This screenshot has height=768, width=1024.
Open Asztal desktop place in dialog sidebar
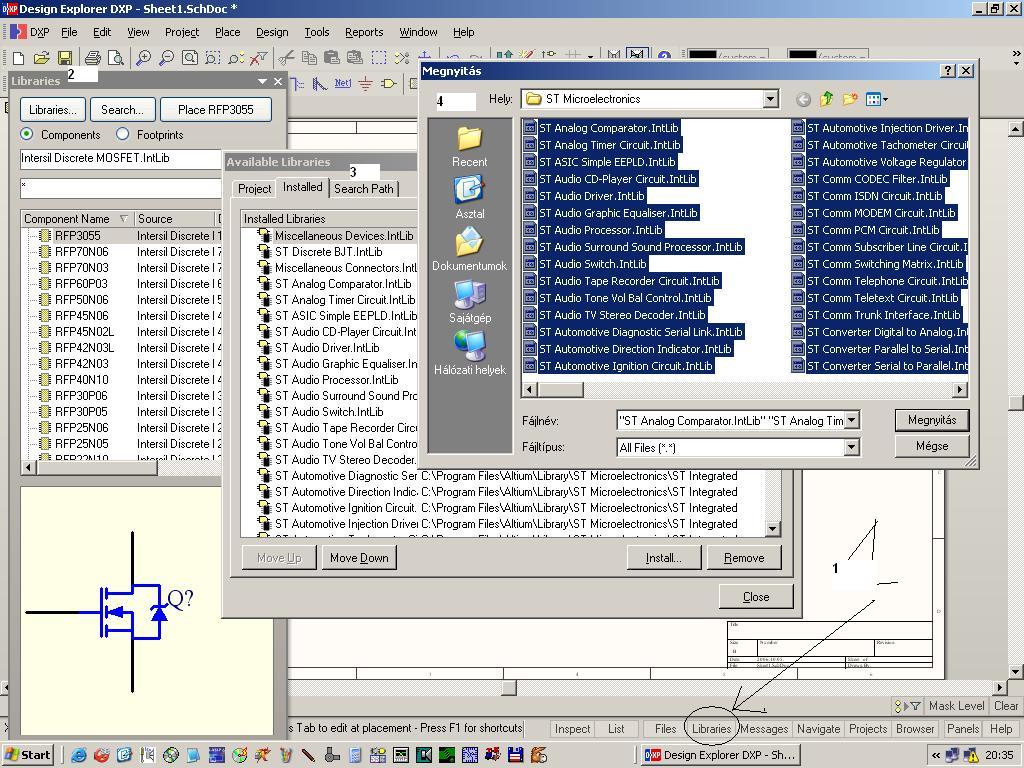point(470,199)
